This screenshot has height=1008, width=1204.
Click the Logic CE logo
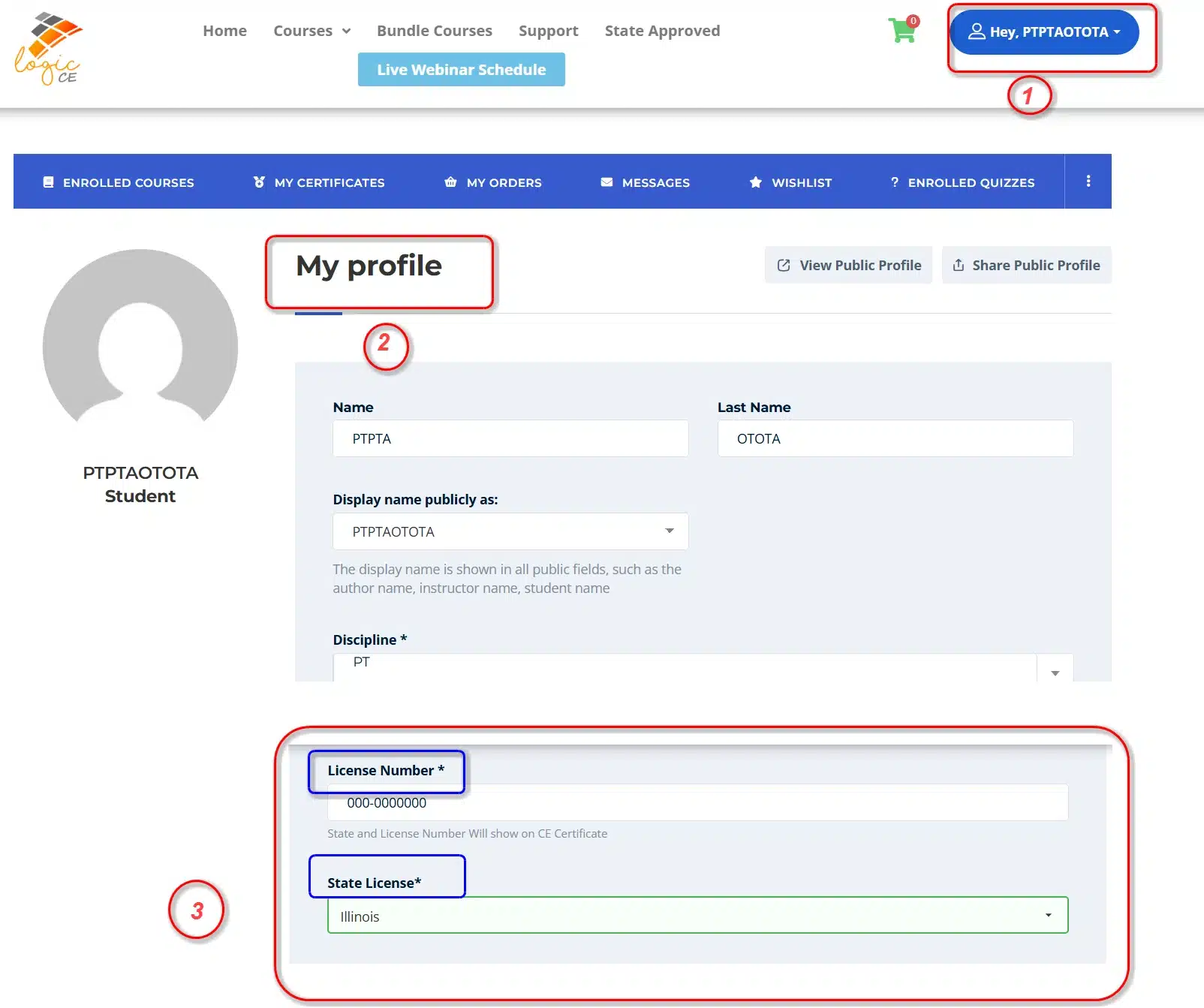point(49,49)
